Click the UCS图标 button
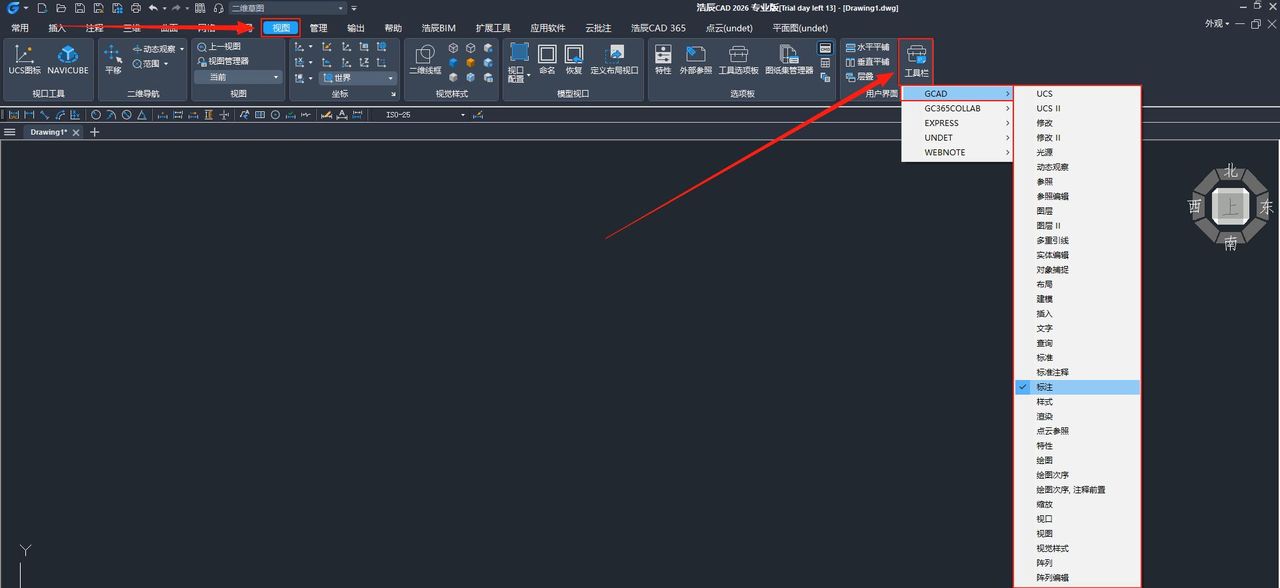The height and width of the screenshot is (588, 1280). [25, 61]
